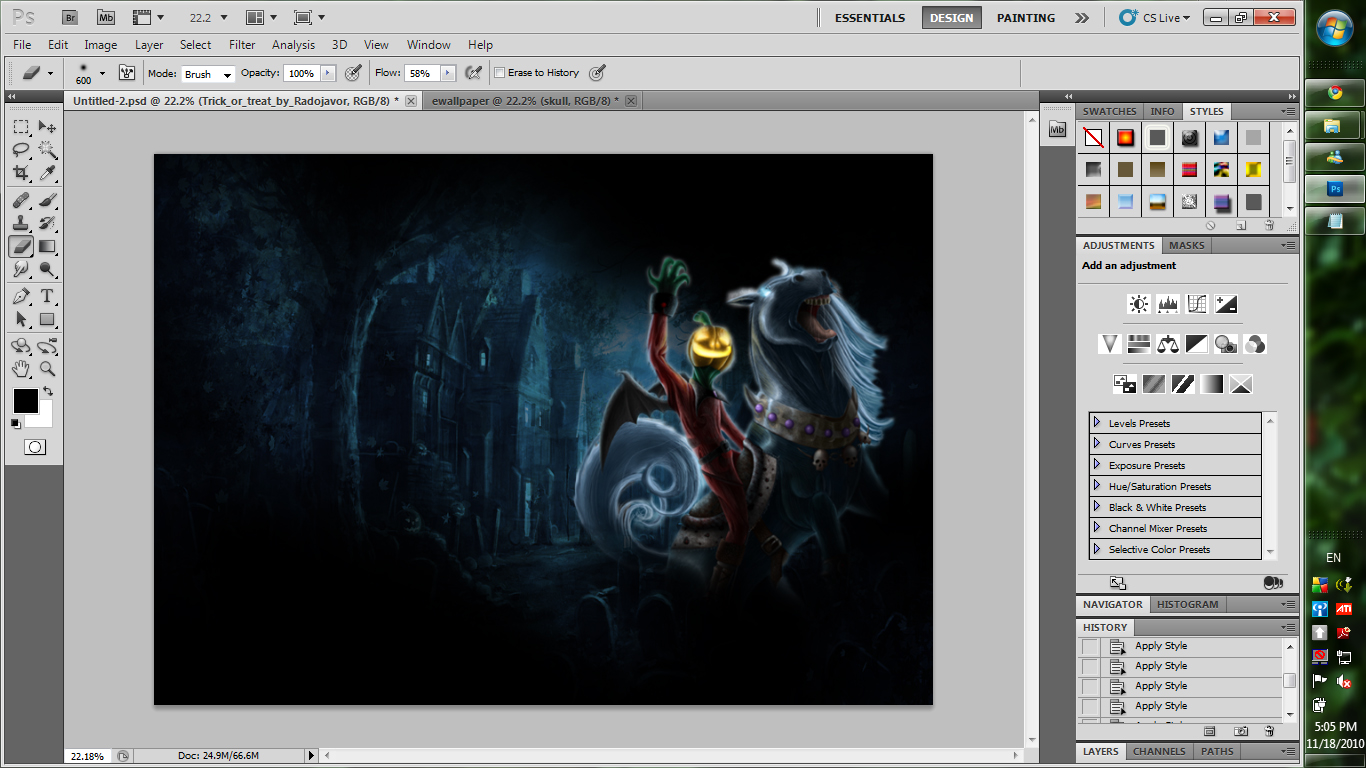Select the Pen tool
1366x768 pixels.
[21, 297]
